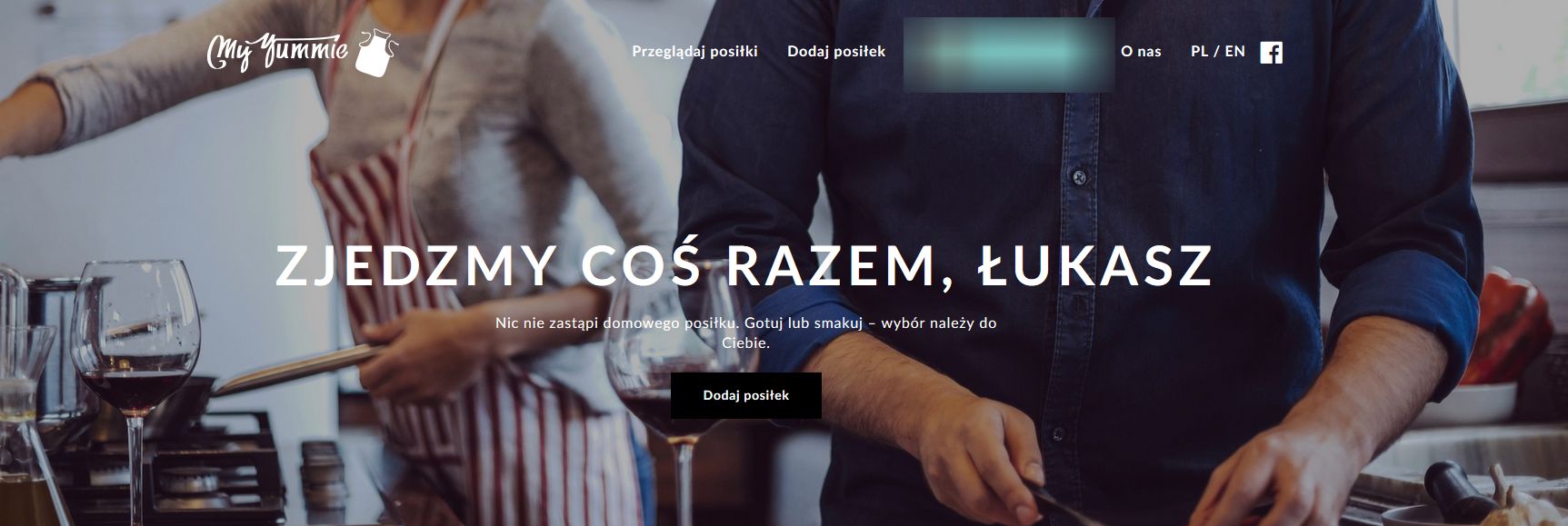
Task: Select Dodaj posiłek in the top navigation
Action: (x=836, y=52)
